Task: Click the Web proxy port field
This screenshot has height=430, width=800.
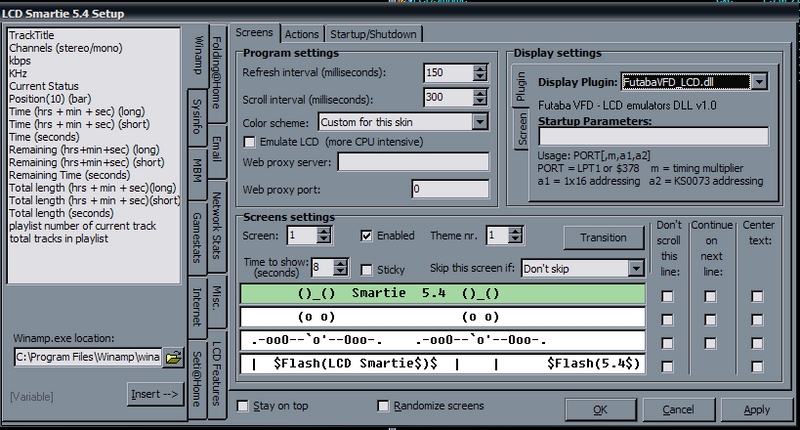Action: tap(450, 189)
